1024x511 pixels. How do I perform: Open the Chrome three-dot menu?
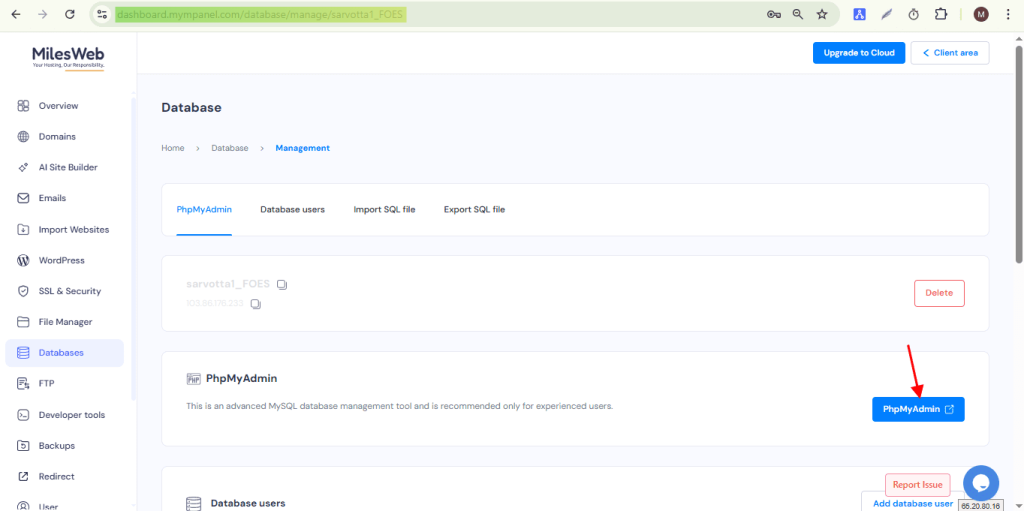pos(1008,14)
